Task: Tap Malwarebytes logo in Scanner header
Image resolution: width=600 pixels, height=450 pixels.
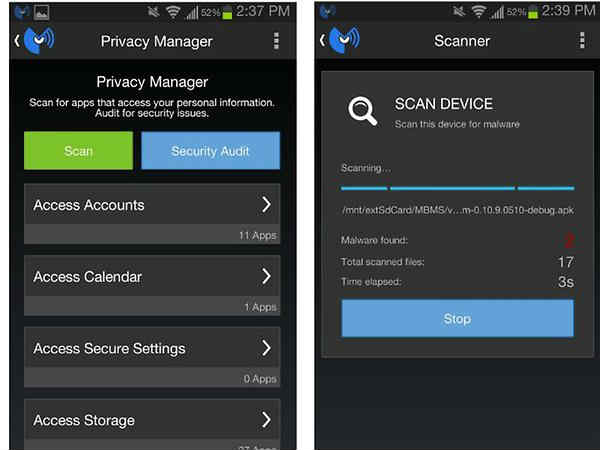Action: pos(344,40)
